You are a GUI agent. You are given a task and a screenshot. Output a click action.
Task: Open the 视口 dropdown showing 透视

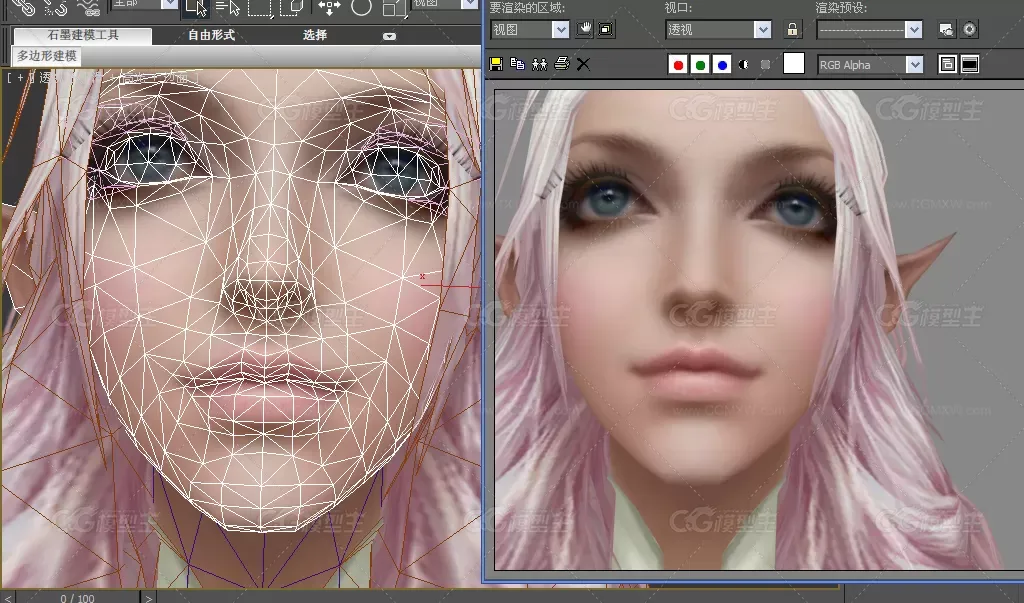click(x=718, y=29)
